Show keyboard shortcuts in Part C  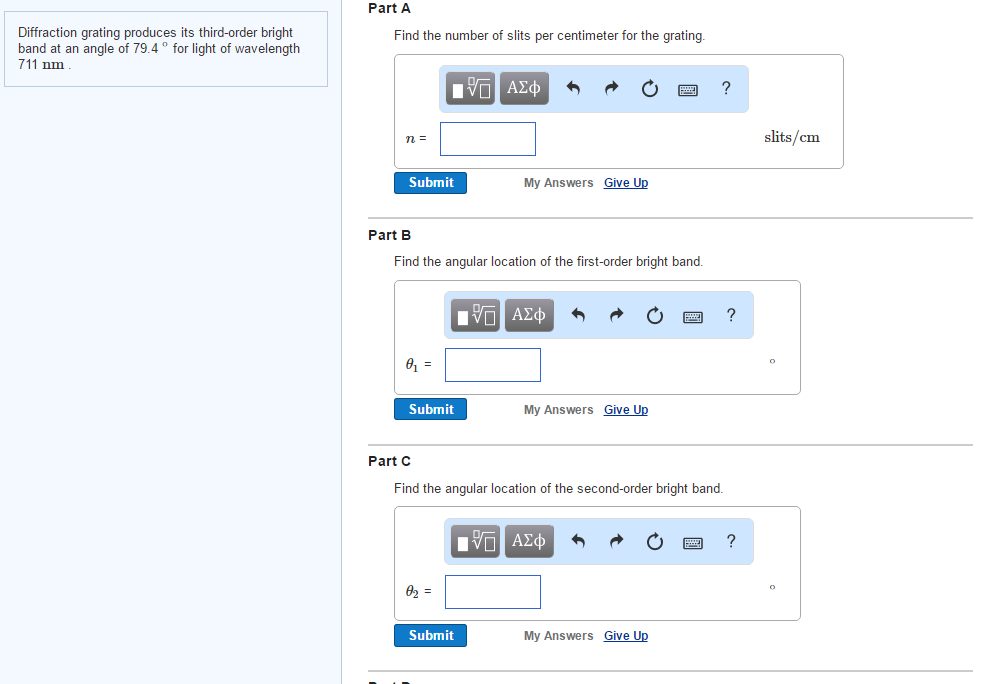[693, 542]
